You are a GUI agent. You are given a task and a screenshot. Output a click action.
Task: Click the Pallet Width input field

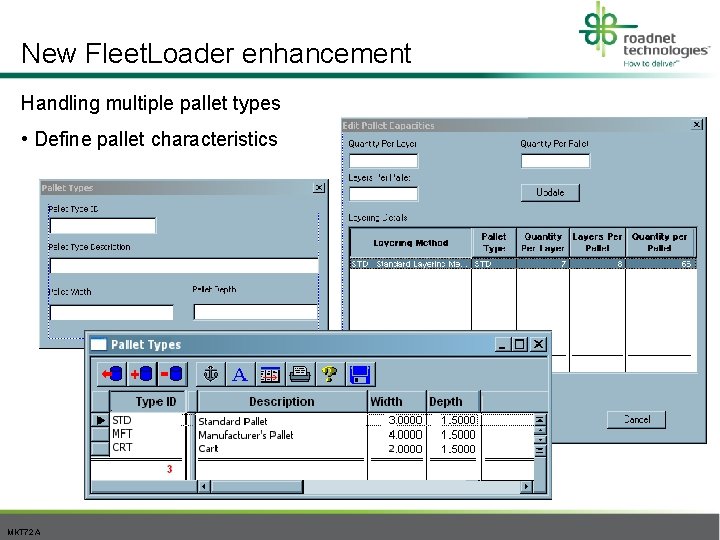[111, 312]
